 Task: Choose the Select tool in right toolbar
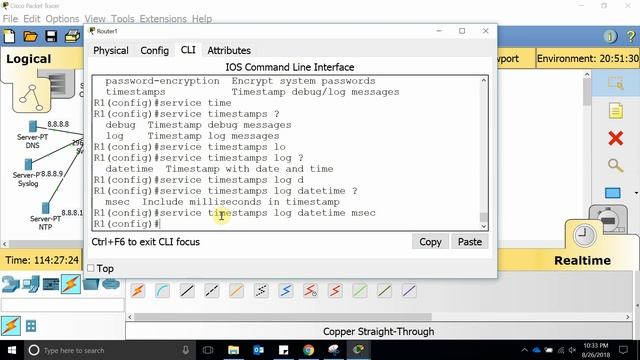pyautogui.click(x=616, y=83)
